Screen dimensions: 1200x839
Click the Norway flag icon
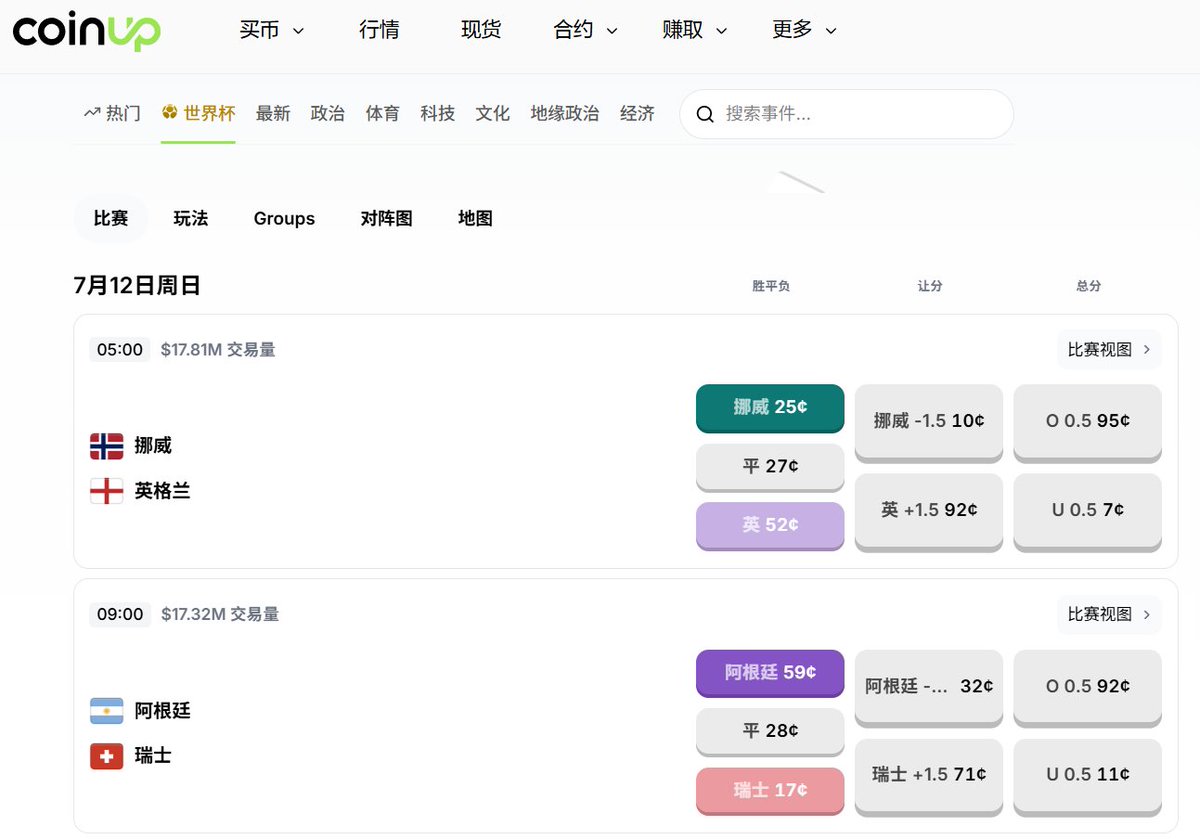pos(107,446)
